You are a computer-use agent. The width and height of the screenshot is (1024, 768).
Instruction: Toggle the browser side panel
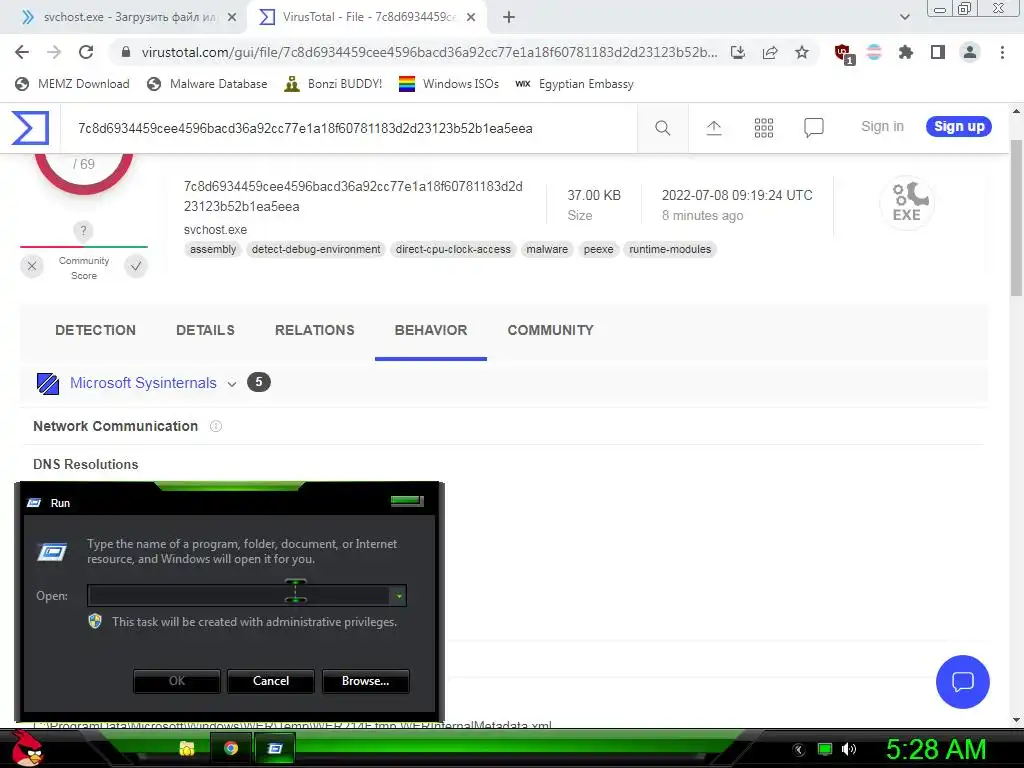point(938,52)
